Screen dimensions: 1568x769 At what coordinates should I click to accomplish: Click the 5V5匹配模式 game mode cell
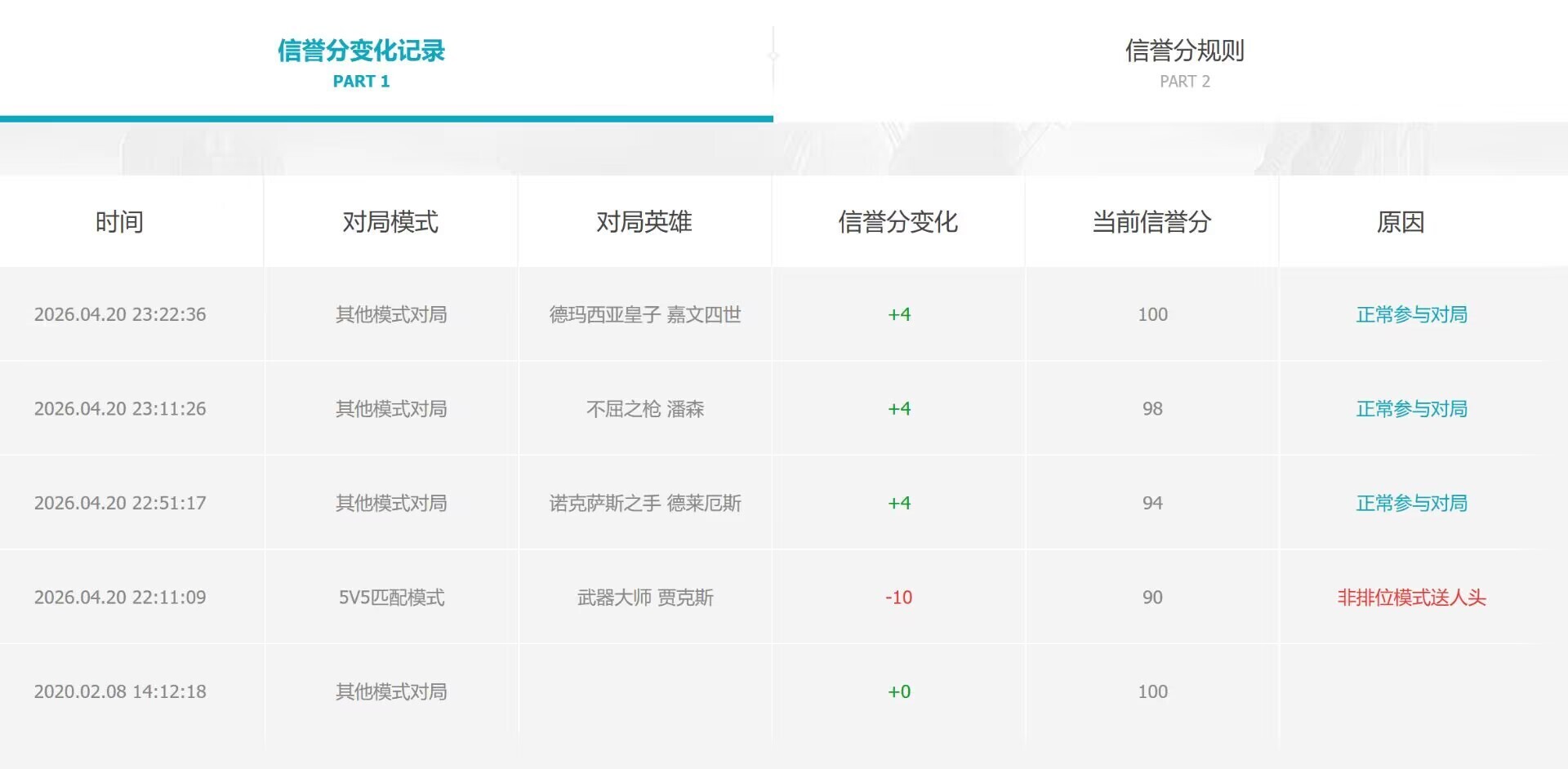pyautogui.click(x=391, y=598)
